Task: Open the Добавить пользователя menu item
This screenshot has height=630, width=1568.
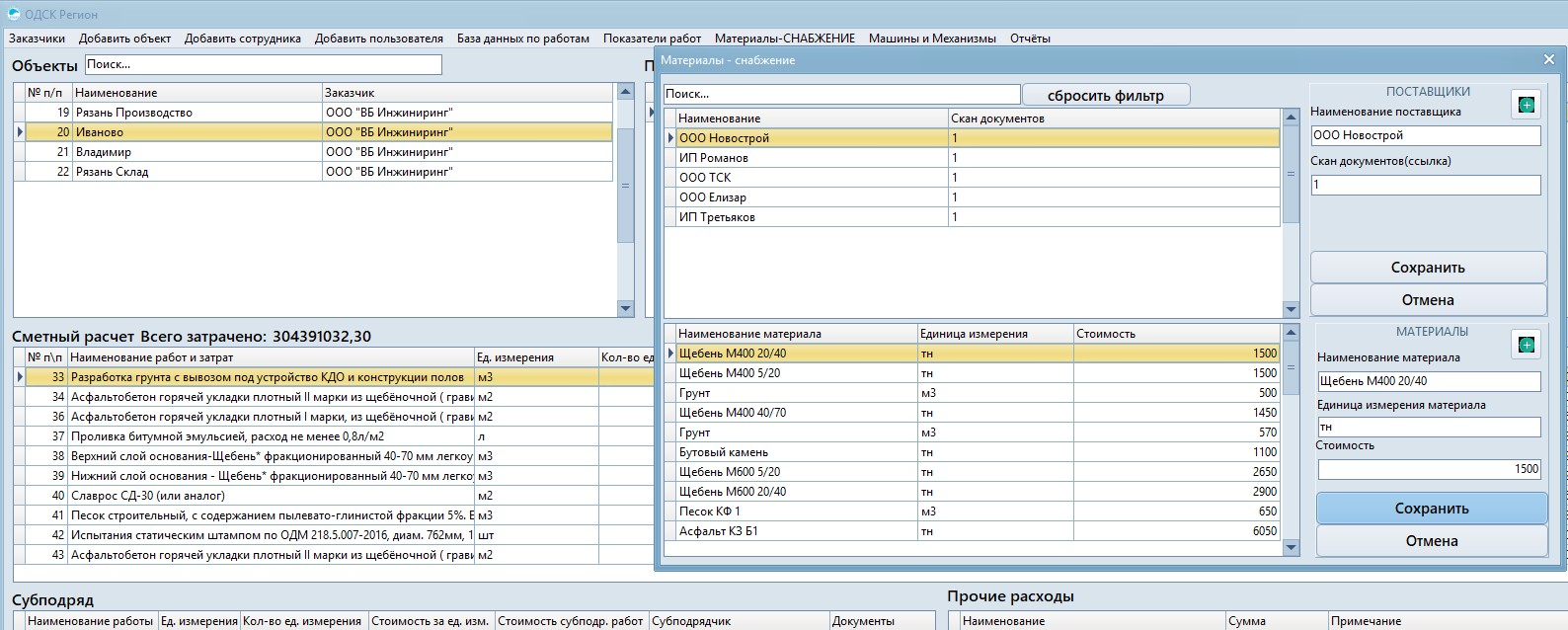Action: click(379, 39)
